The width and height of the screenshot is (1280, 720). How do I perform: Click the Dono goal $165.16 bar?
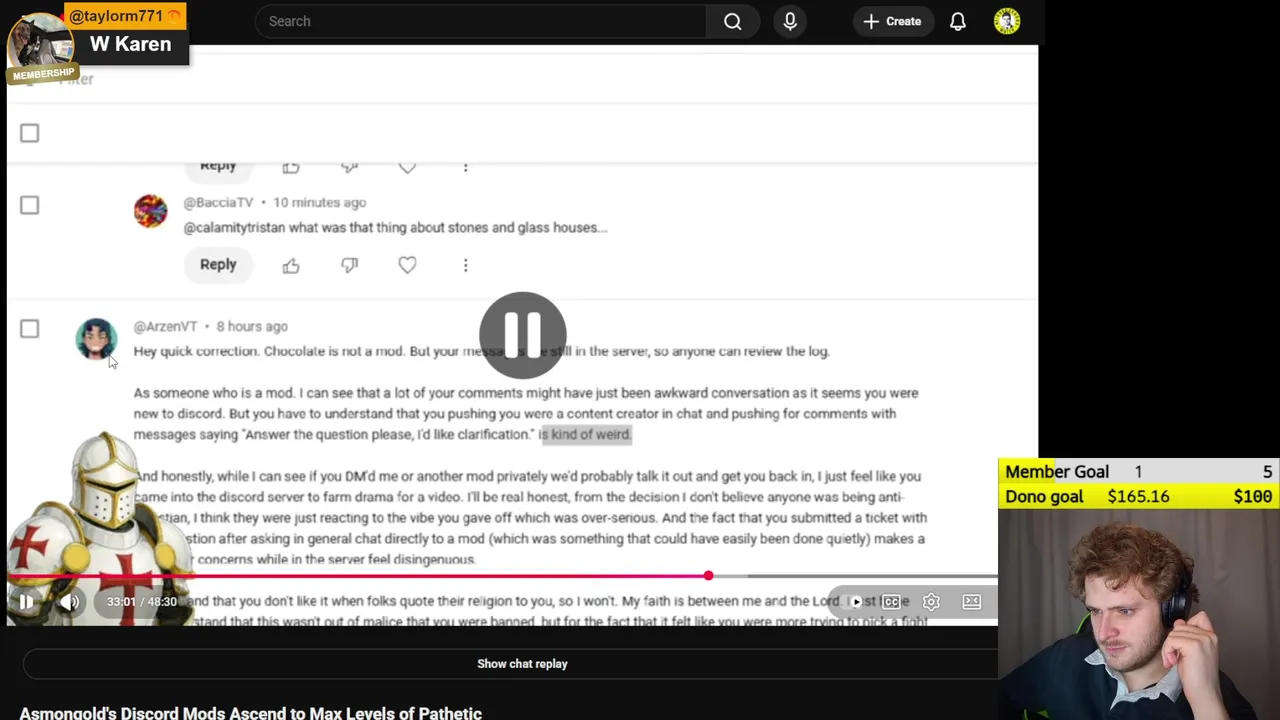(x=1139, y=496)
